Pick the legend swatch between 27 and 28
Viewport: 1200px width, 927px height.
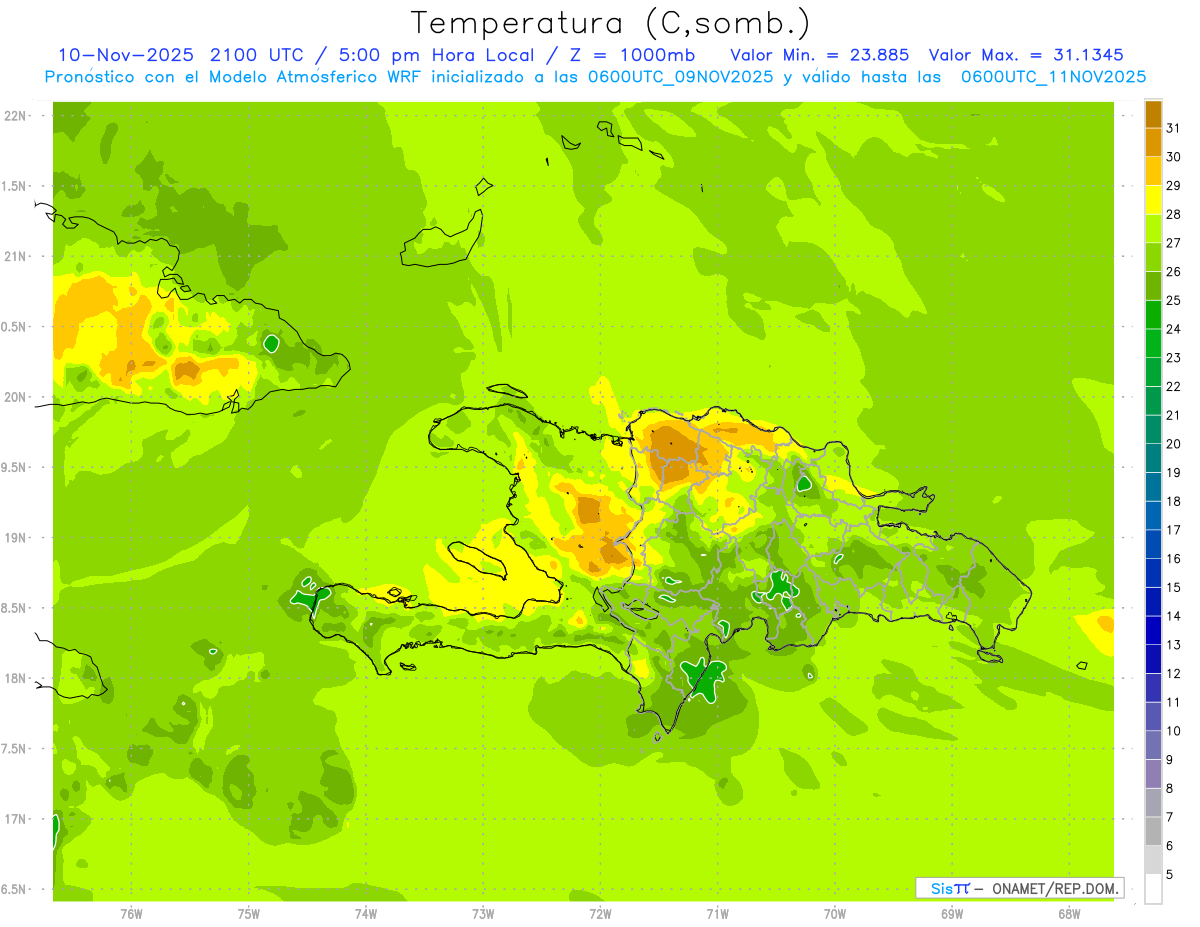[1153, 228]
